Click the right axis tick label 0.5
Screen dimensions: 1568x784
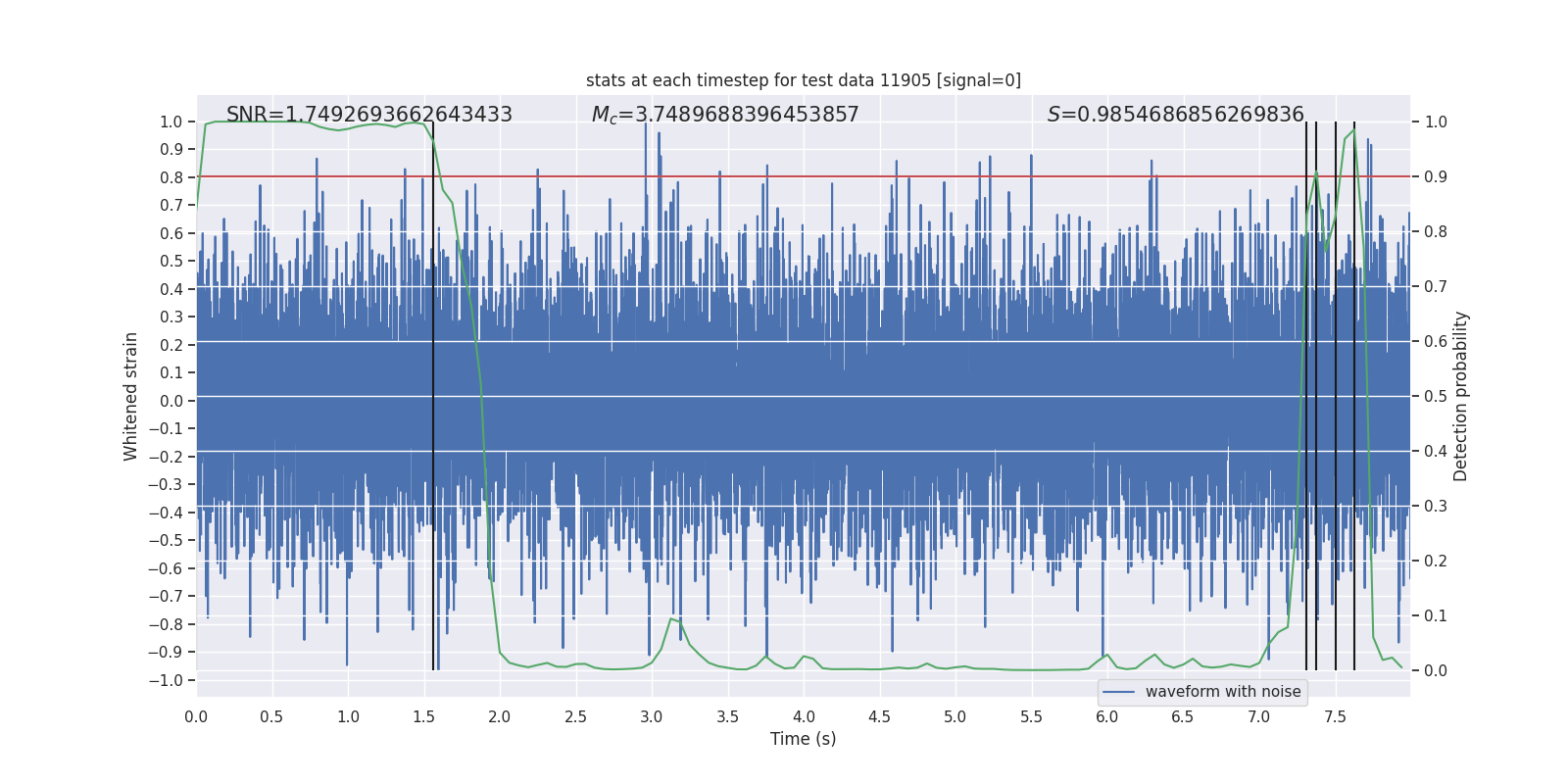(1436, 396)
